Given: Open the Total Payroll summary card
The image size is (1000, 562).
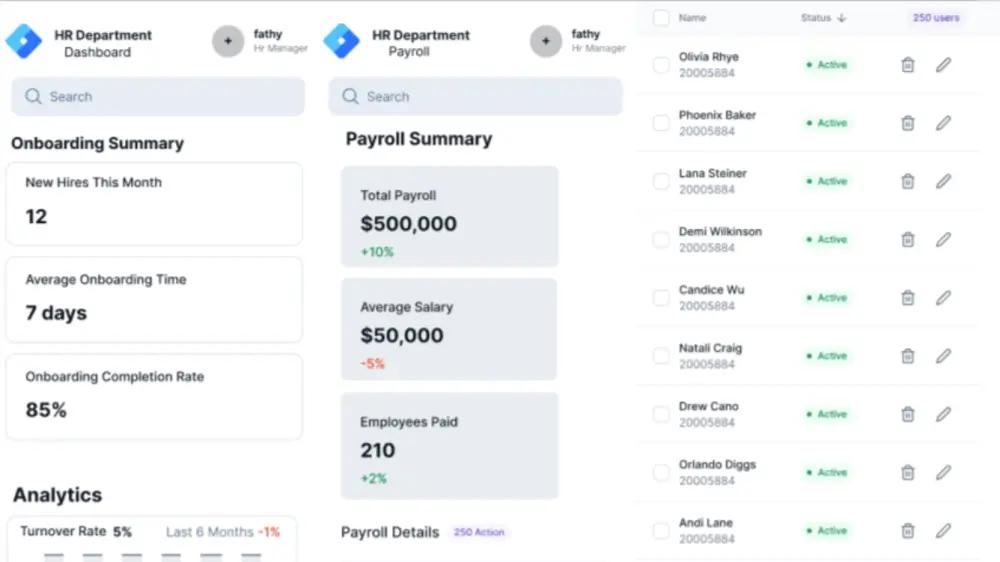Looking at the screenshot, I should (450, 217).
